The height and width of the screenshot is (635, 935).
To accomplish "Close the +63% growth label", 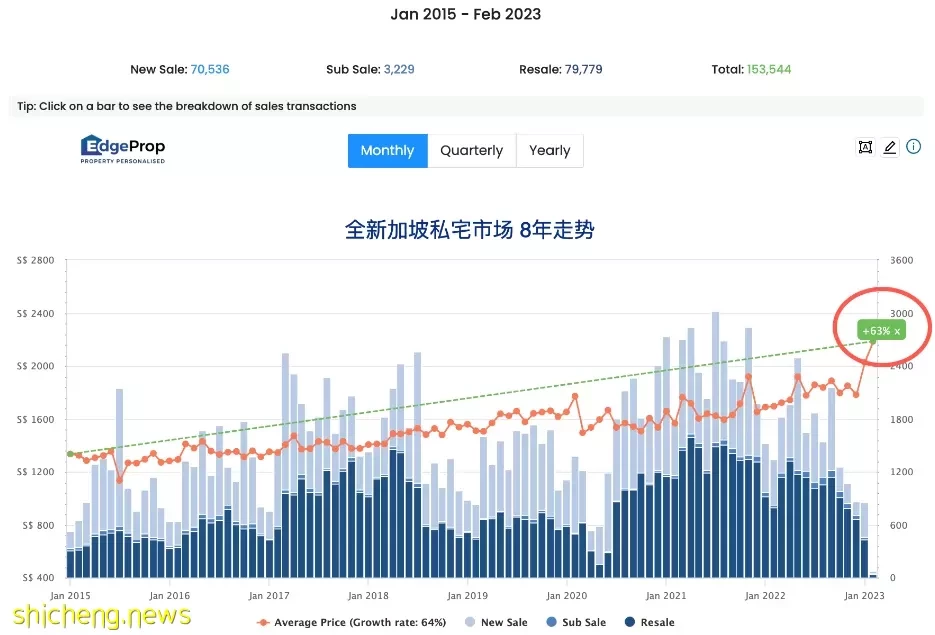I will click(x=897, y=332).
